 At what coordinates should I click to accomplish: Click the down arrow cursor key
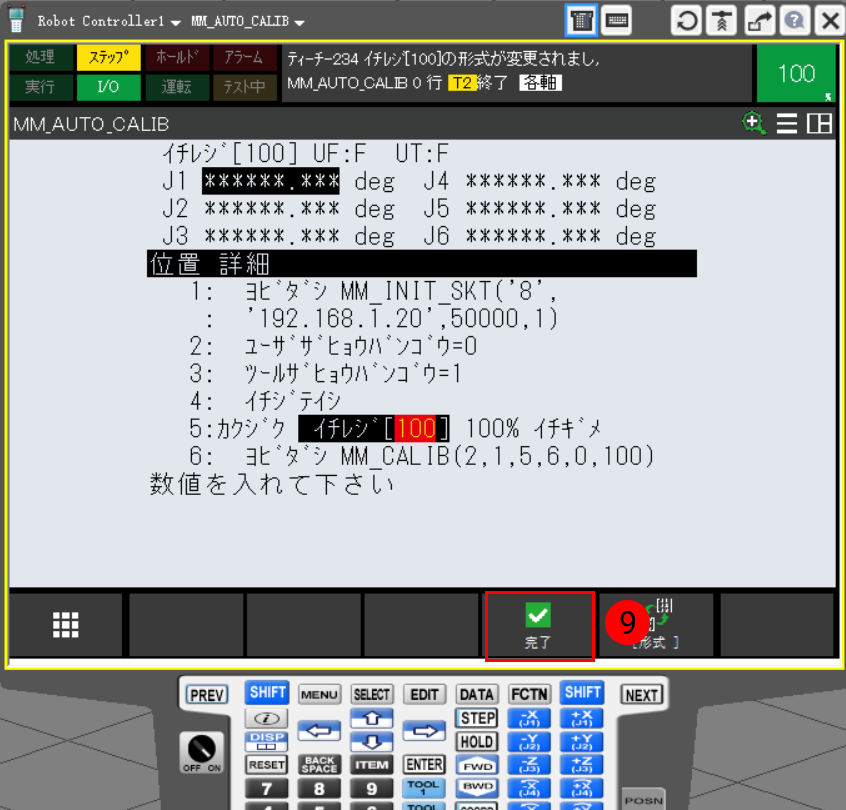371,742
